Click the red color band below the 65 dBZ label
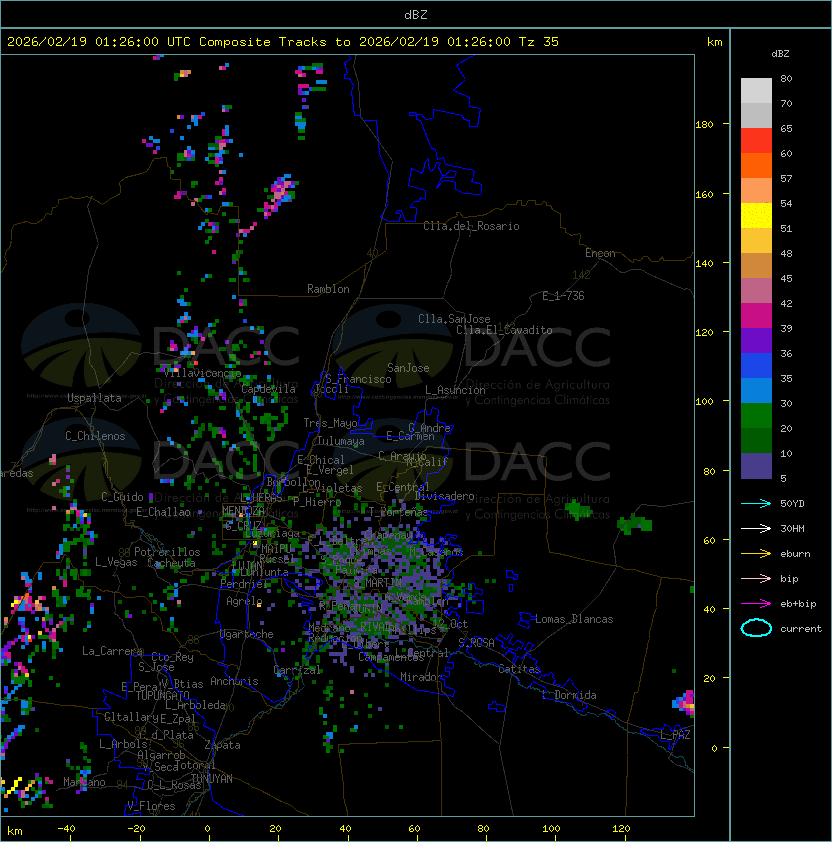 pyautogui.click(x=756, y=141)
